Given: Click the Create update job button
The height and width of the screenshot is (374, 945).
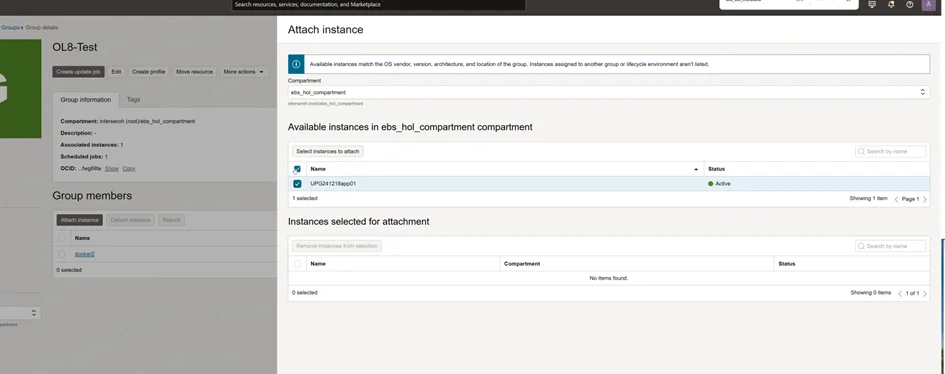Looking at the screenshot, I should [78, 72].
